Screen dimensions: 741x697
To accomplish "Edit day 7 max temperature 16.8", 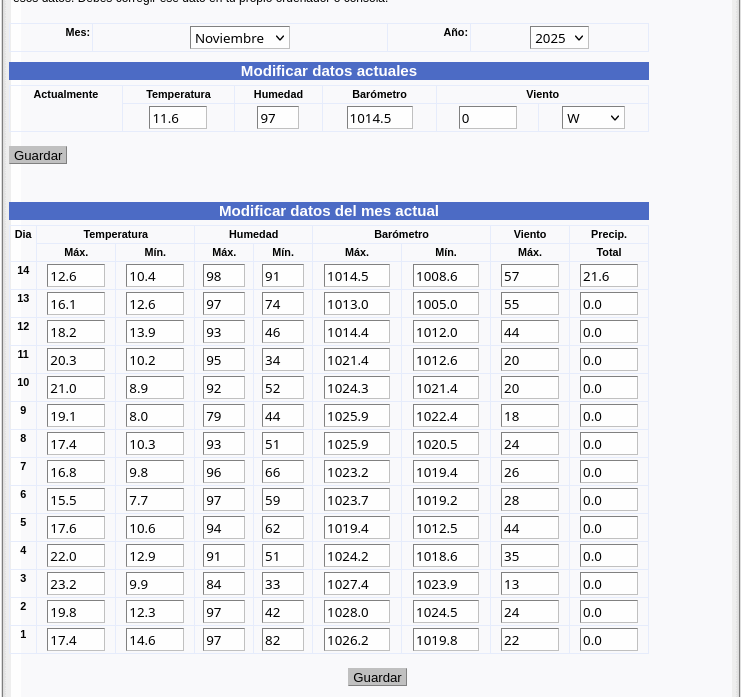I will (x=76, y=472).
